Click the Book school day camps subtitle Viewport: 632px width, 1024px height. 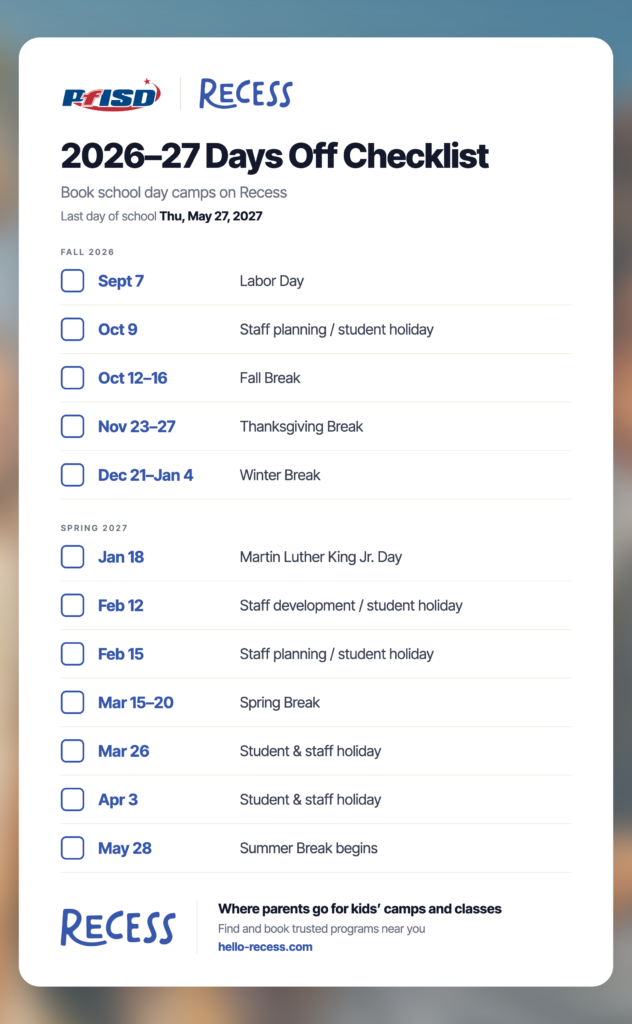tap(174, 193)
